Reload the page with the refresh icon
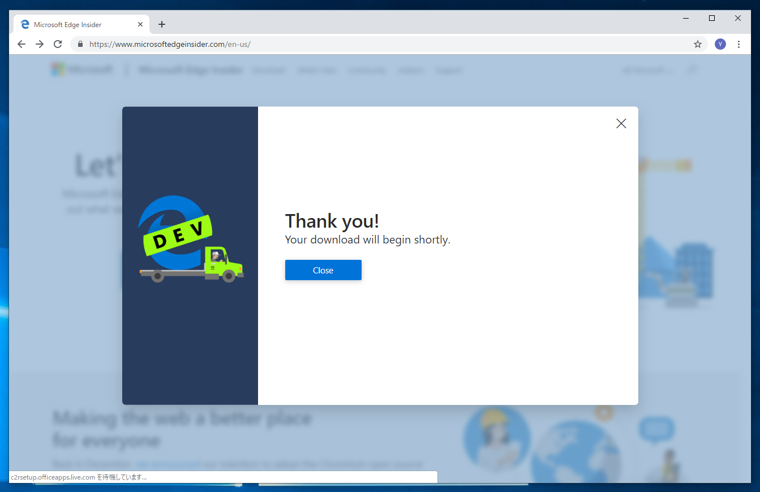This screenshot has width=760, height=492. coord(58,44)
